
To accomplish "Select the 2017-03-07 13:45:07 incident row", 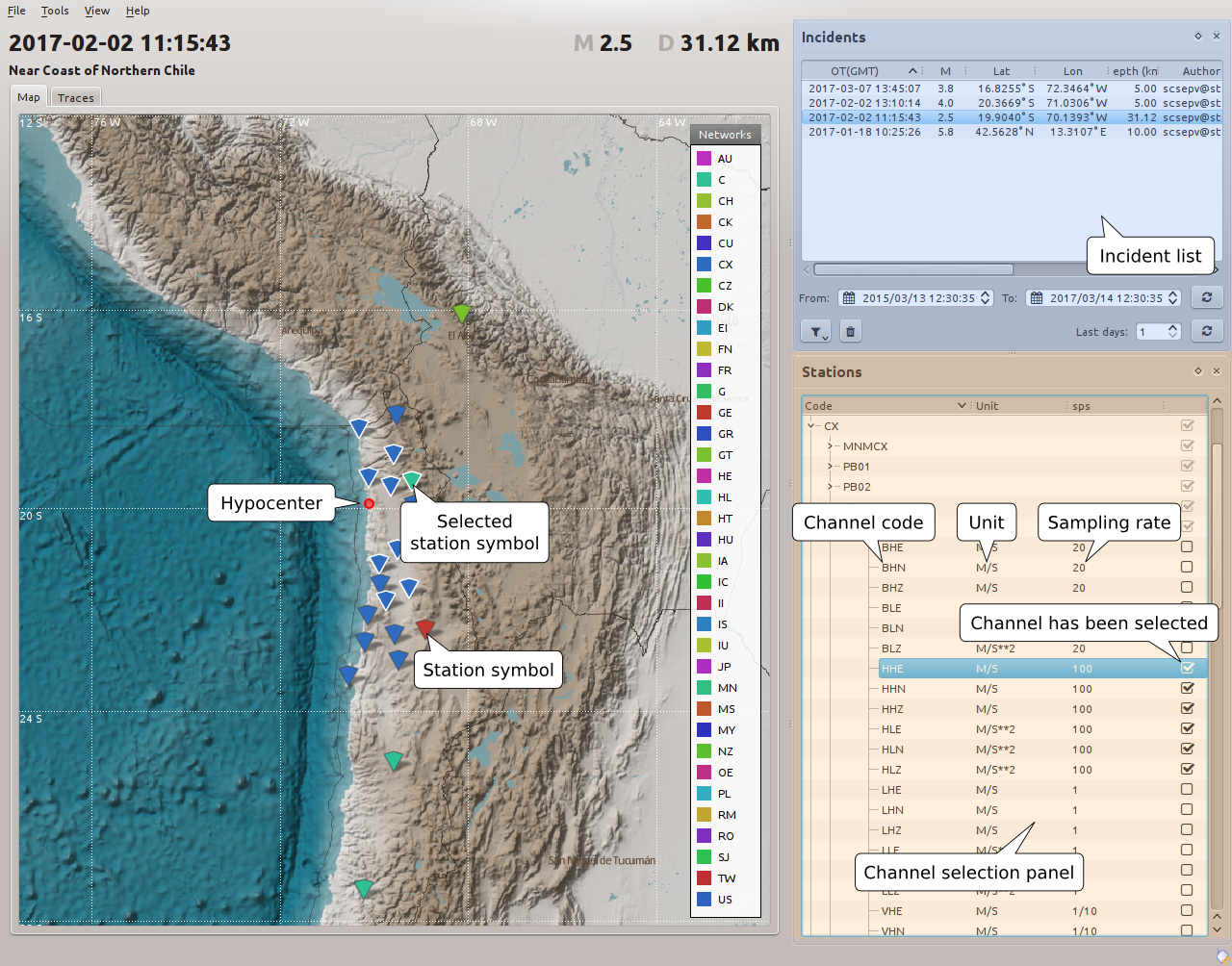I will point(864,89).
